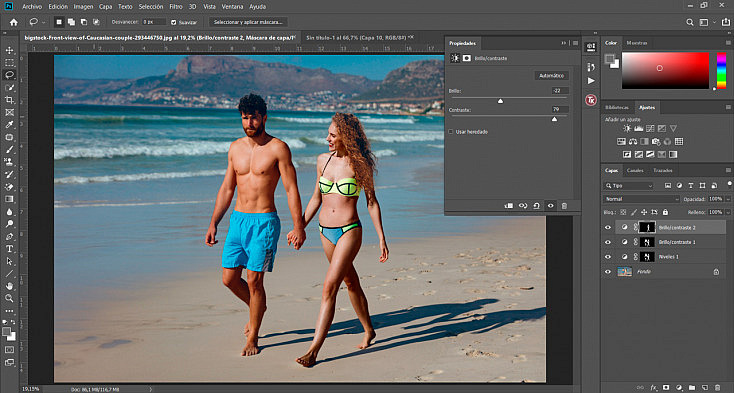Switch to the Trazados tab
734x393 pixels.
click(x=663, y=170)
